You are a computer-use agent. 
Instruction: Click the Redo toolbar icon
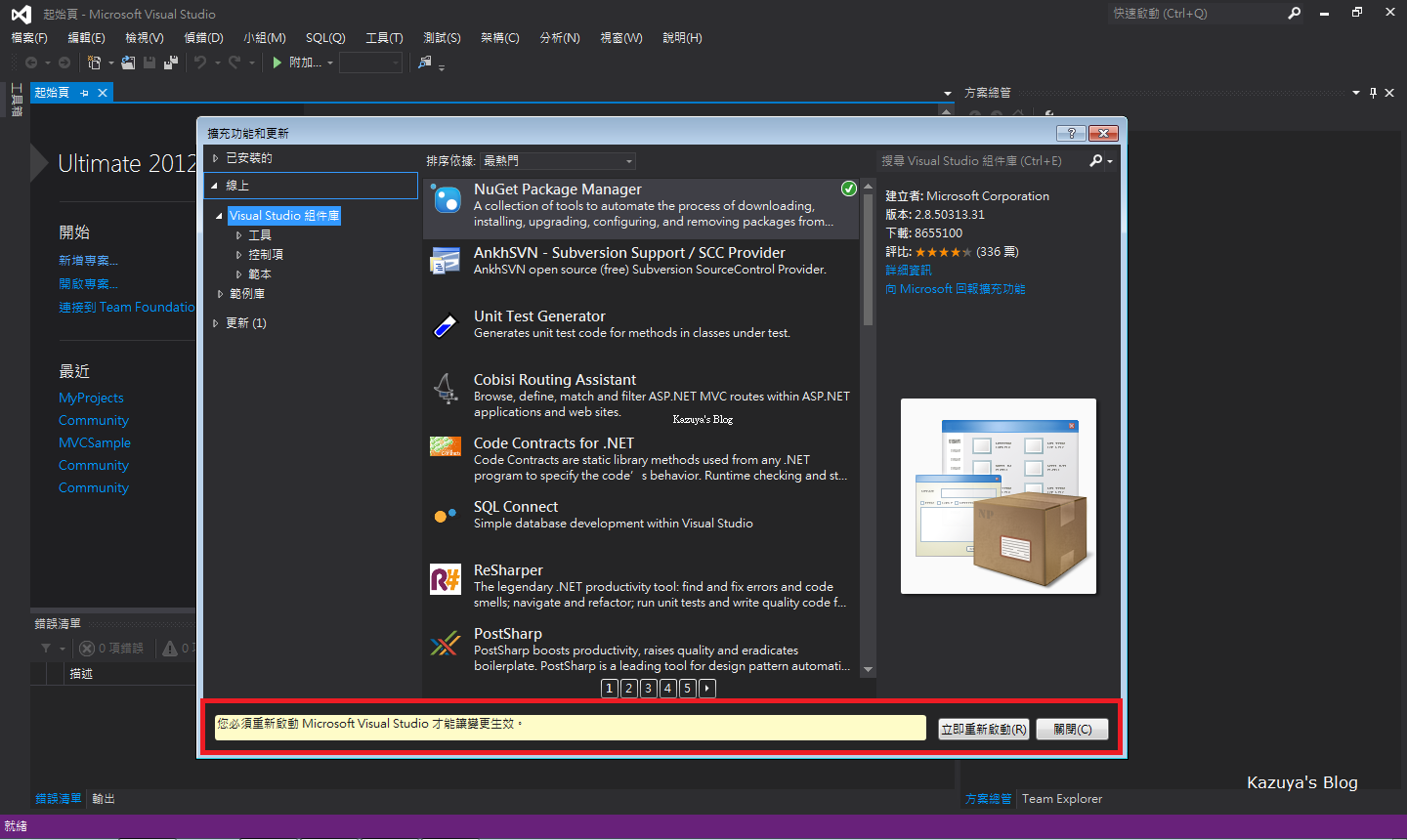click(234, 63)
